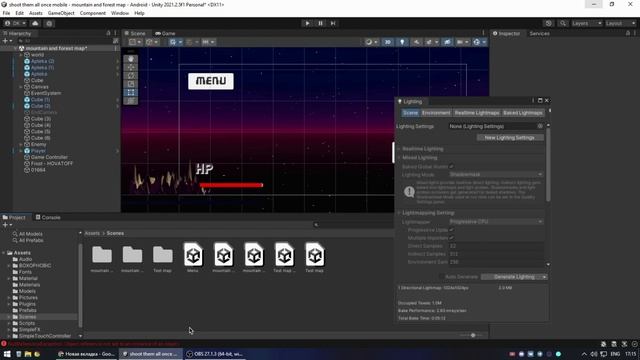Expand the world object in the Hierarchy
The image size is (640, 360).
pyautogui.click(x=21, y=55)
